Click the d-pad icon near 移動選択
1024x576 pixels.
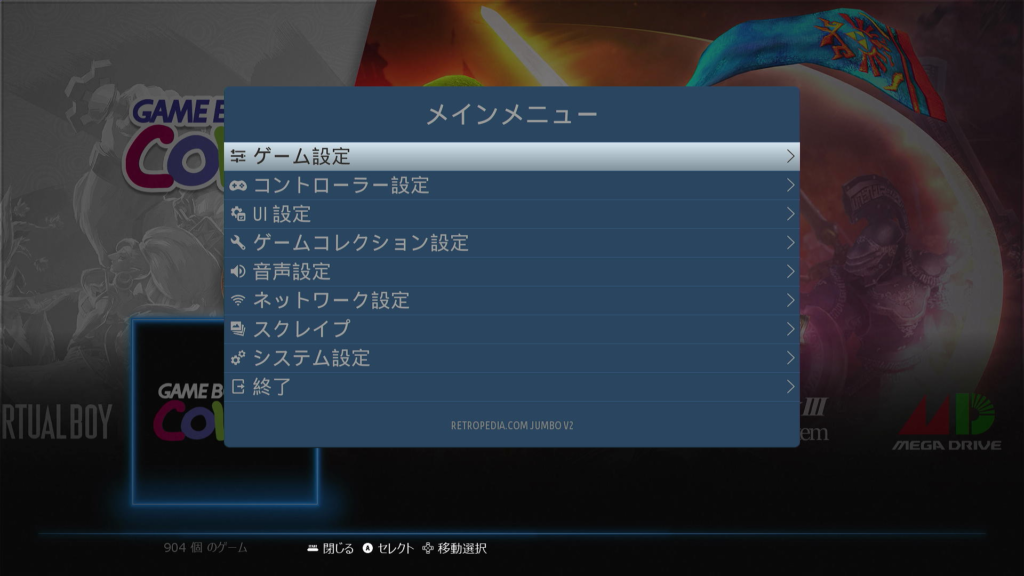[x=429, y=548]
